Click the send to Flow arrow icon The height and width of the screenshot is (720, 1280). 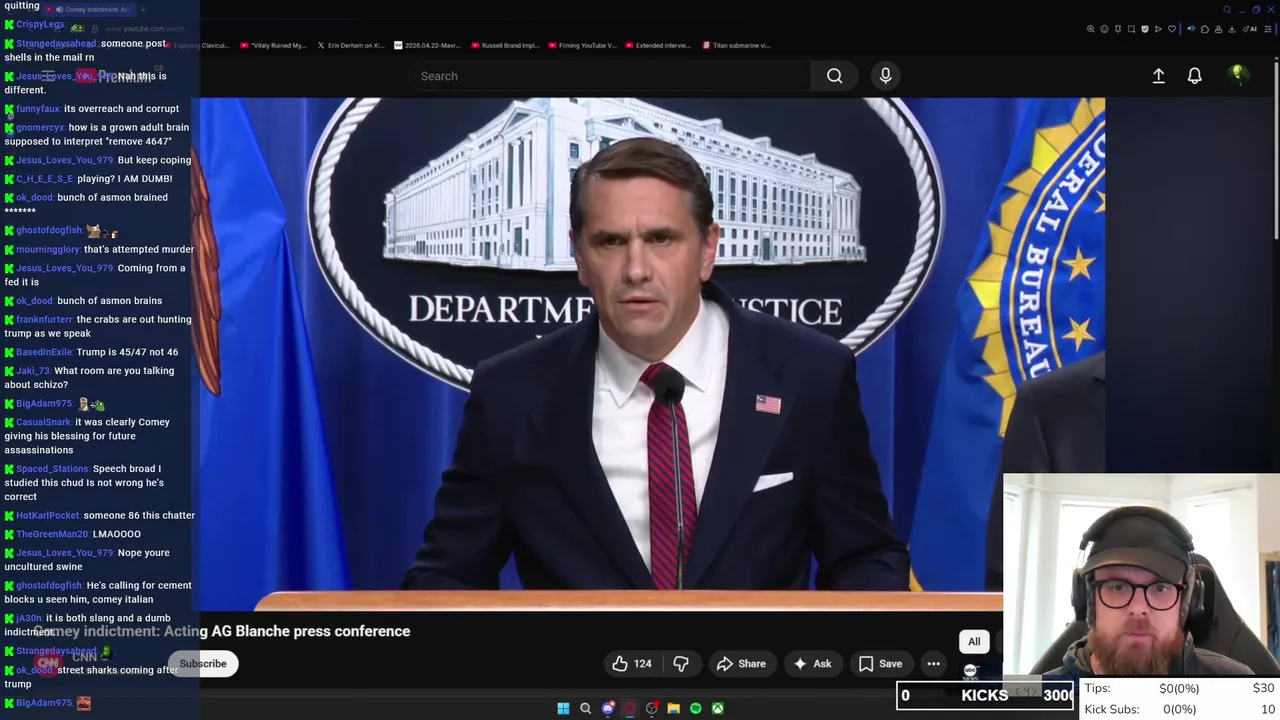pyautogui.click(x=1158, y=29)
